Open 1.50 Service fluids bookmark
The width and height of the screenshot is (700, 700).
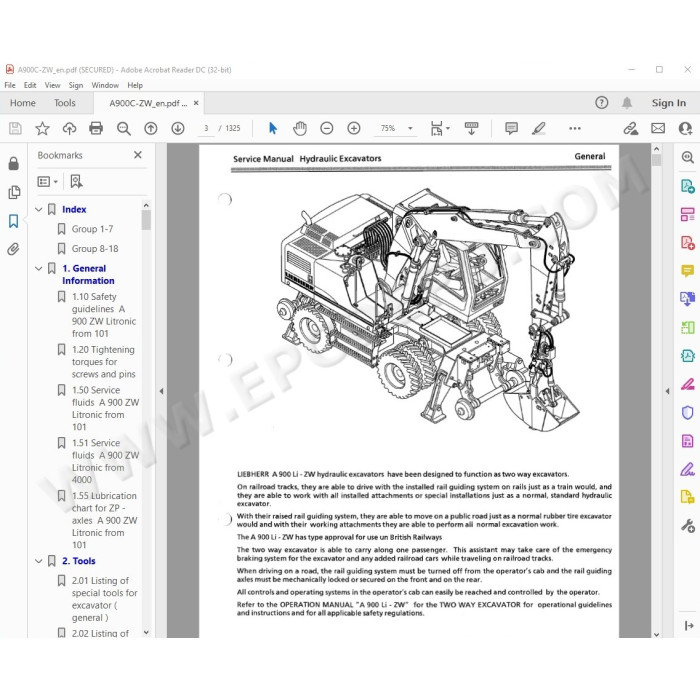click(x=105, y=408)
